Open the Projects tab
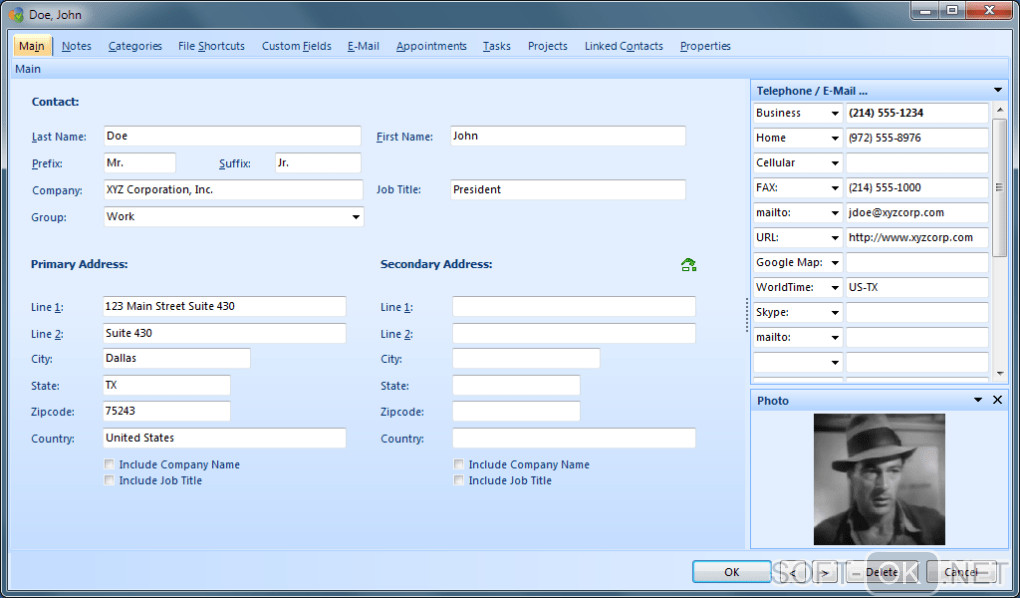1020x598 pixels. pos(547,46)
